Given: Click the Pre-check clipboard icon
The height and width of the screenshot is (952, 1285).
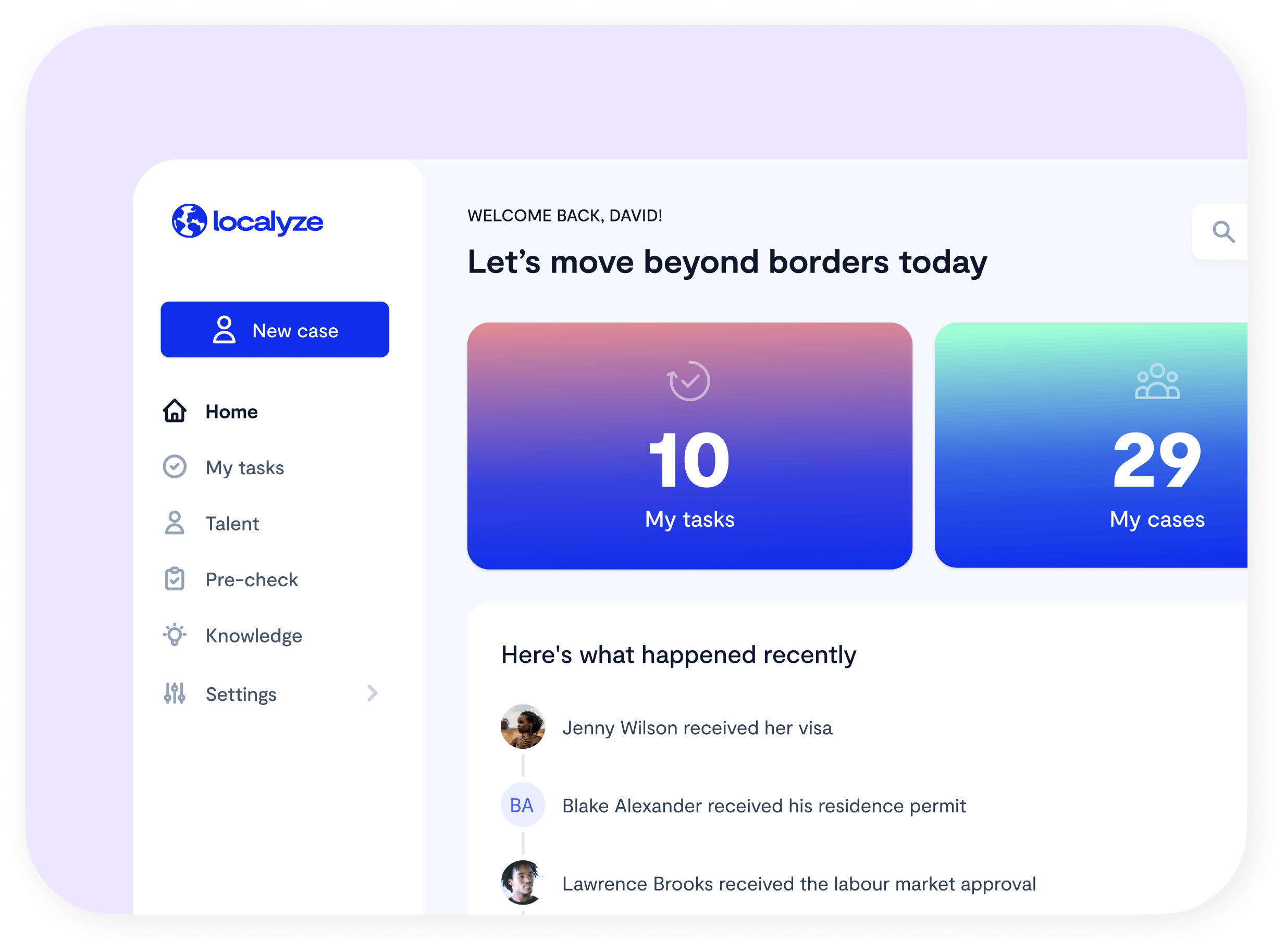Looking at the screenshot, I should pyautogui.click(x=174, y=579).
